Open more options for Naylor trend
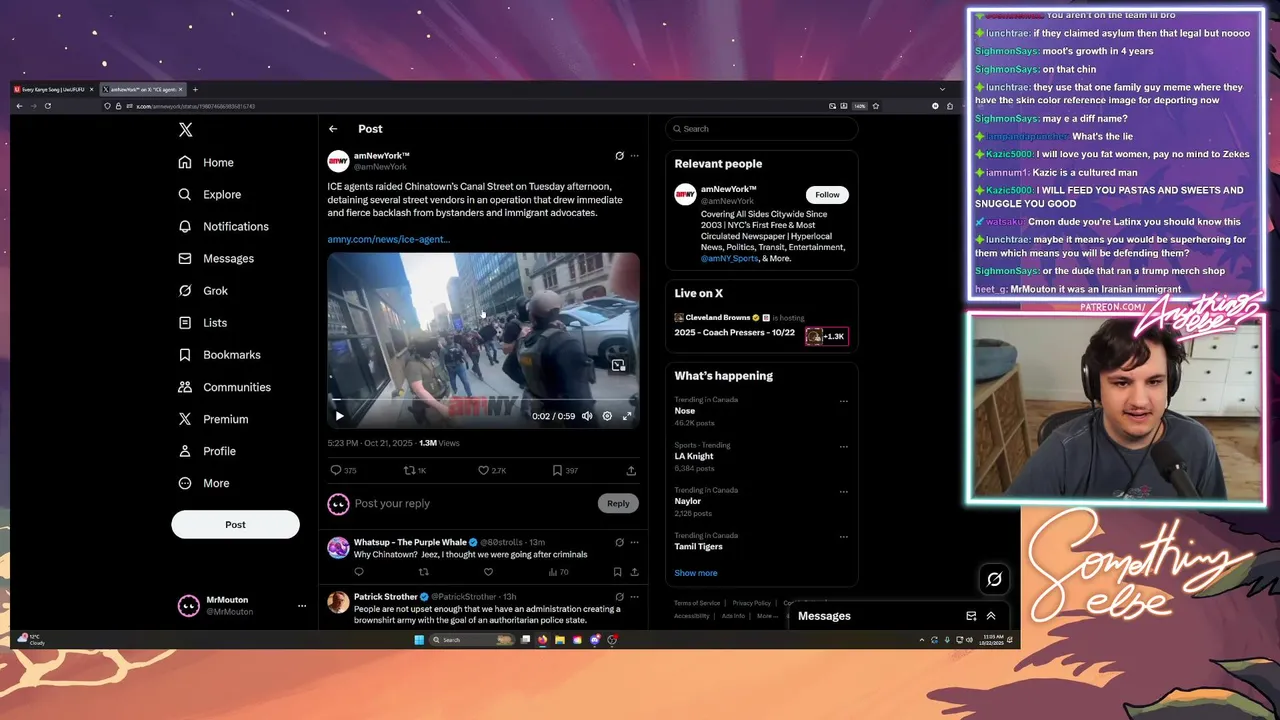 point(843,491)
